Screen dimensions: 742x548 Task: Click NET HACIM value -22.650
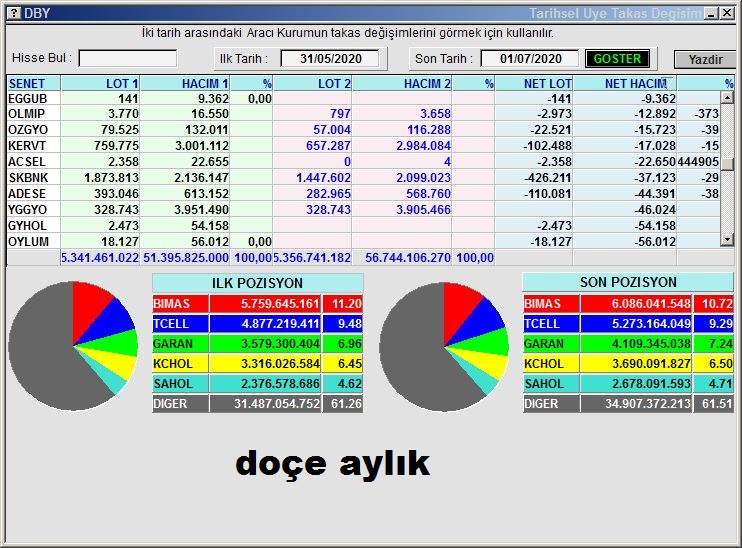[x=654, y=162]
